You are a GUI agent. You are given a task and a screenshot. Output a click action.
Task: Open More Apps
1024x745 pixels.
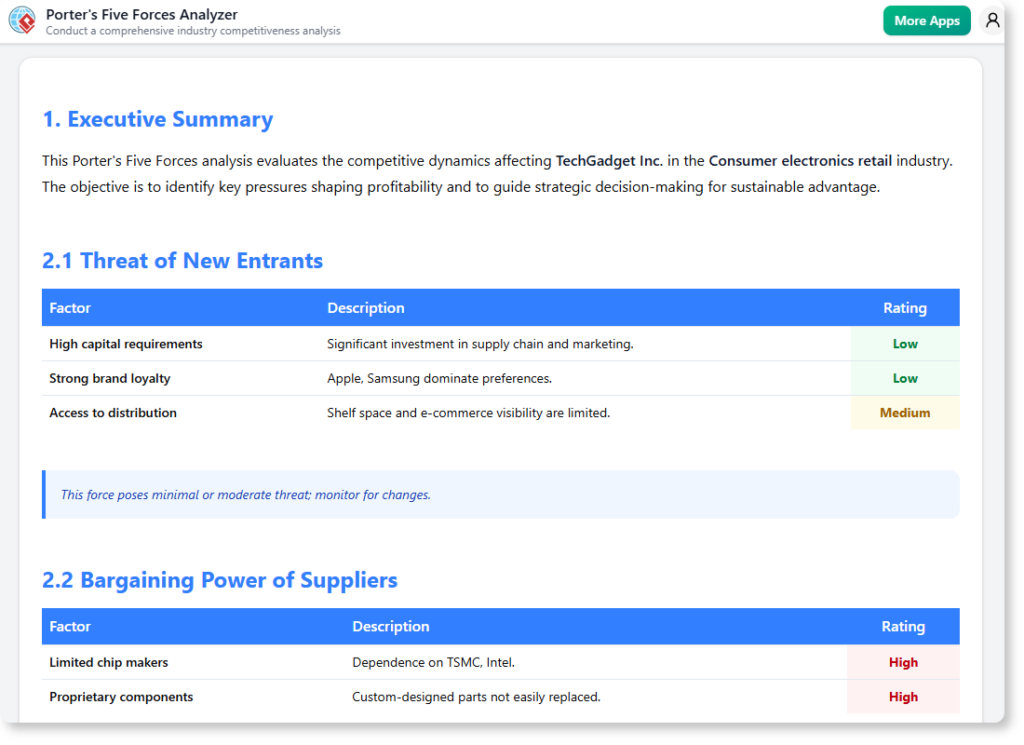[926, 19]
